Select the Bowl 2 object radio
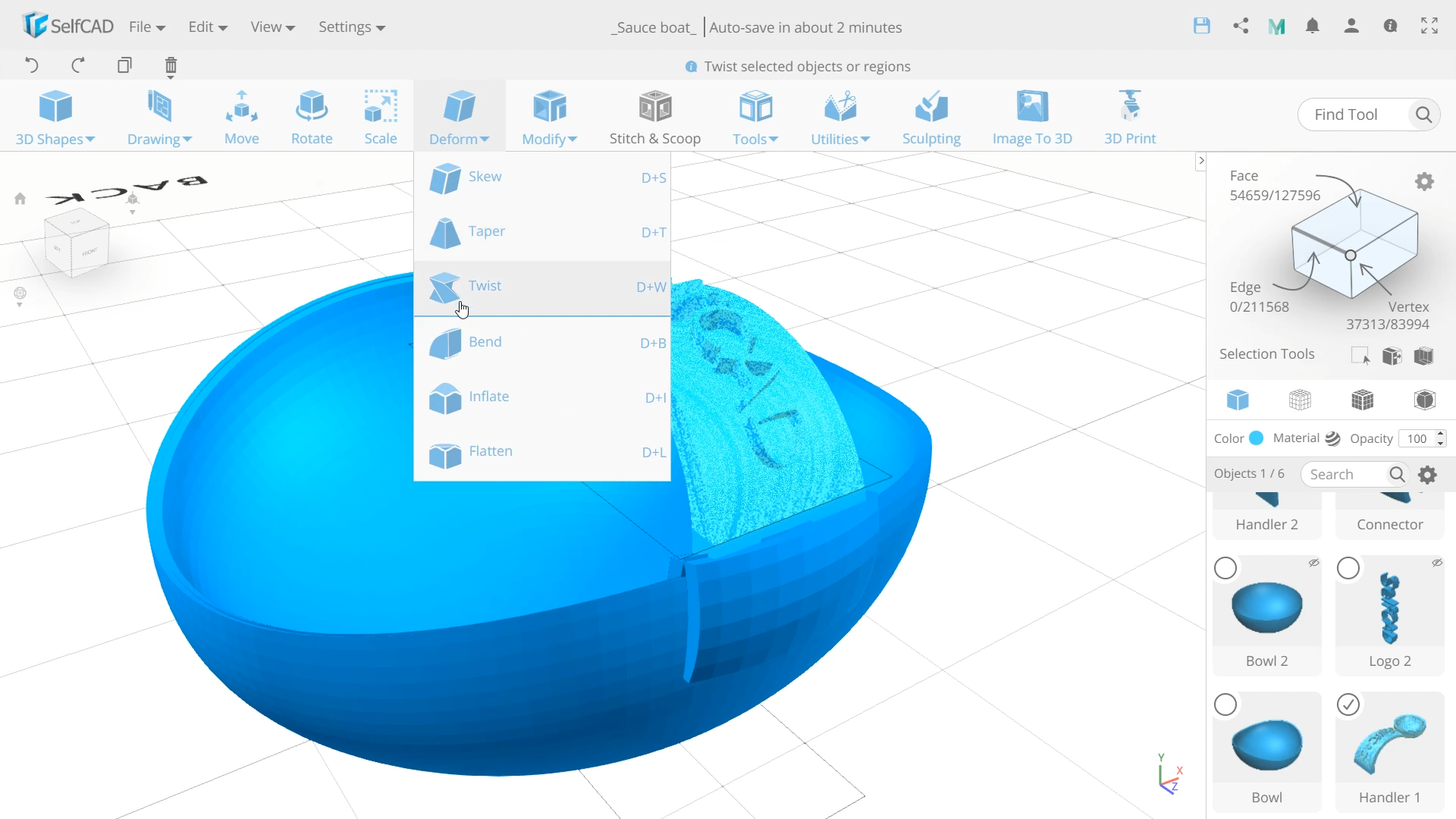Viewport: 1456px width, 819px height. [1225, 568]
